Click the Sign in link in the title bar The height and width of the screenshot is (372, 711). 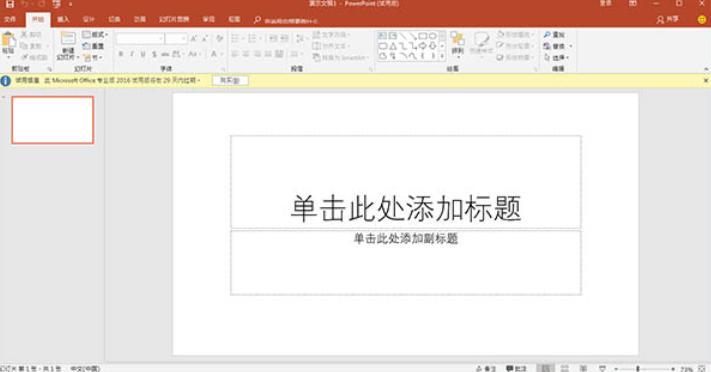coord(605,4)
